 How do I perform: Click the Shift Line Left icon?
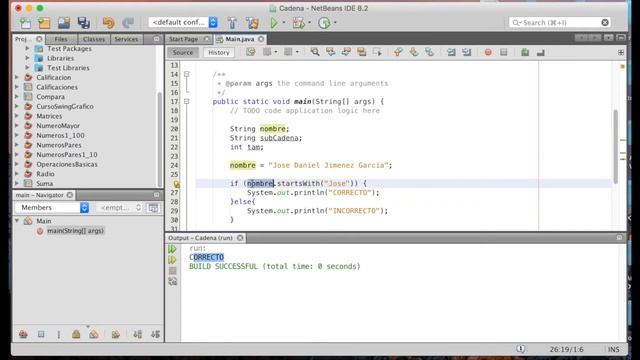(451, 52)
